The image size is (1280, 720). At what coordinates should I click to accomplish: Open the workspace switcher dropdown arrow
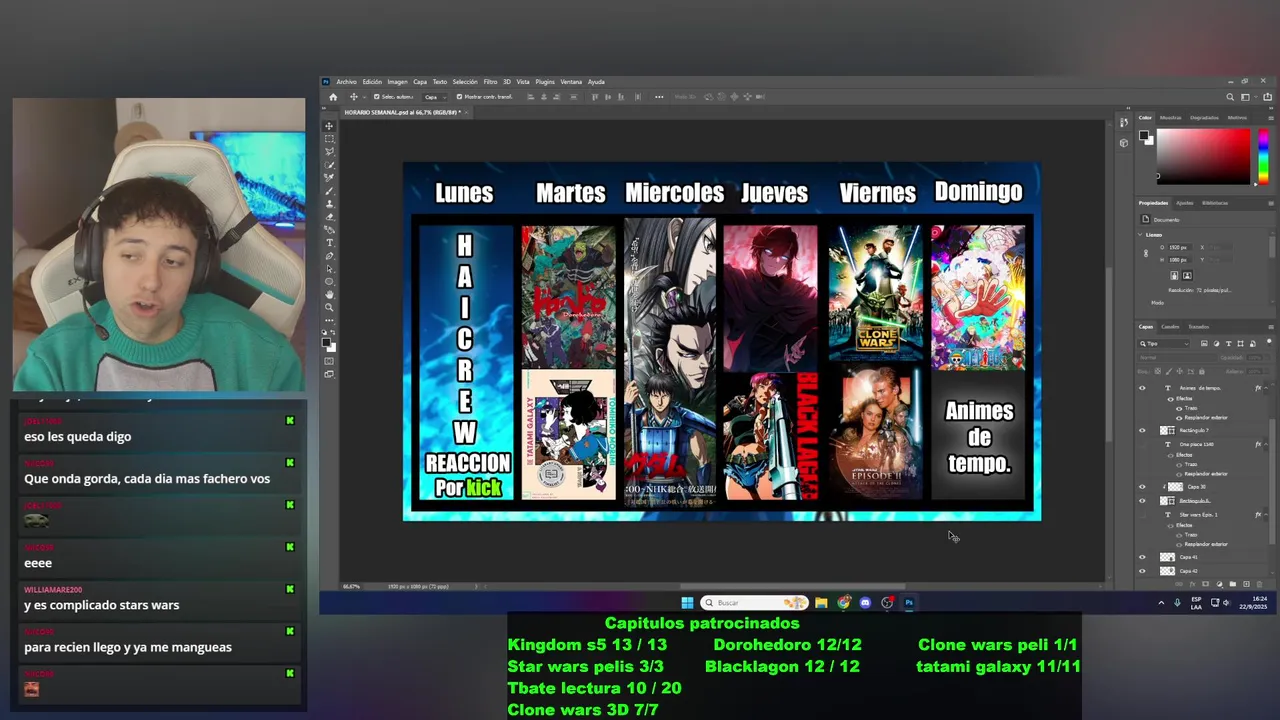(1256, 97)
